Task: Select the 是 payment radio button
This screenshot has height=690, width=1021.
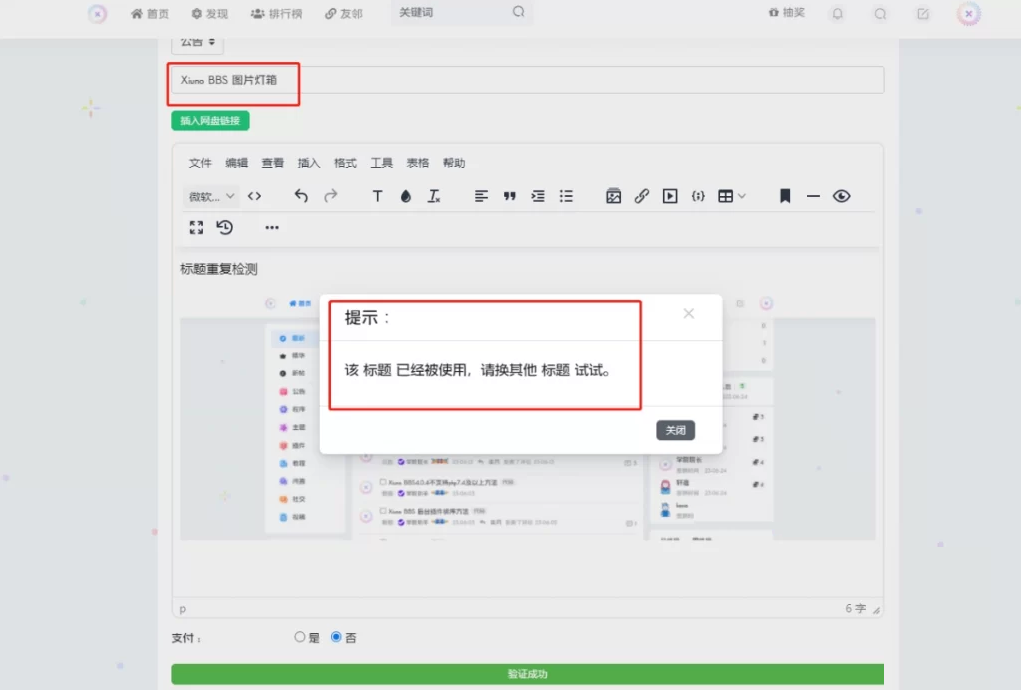Action: [x=300, y=637]
